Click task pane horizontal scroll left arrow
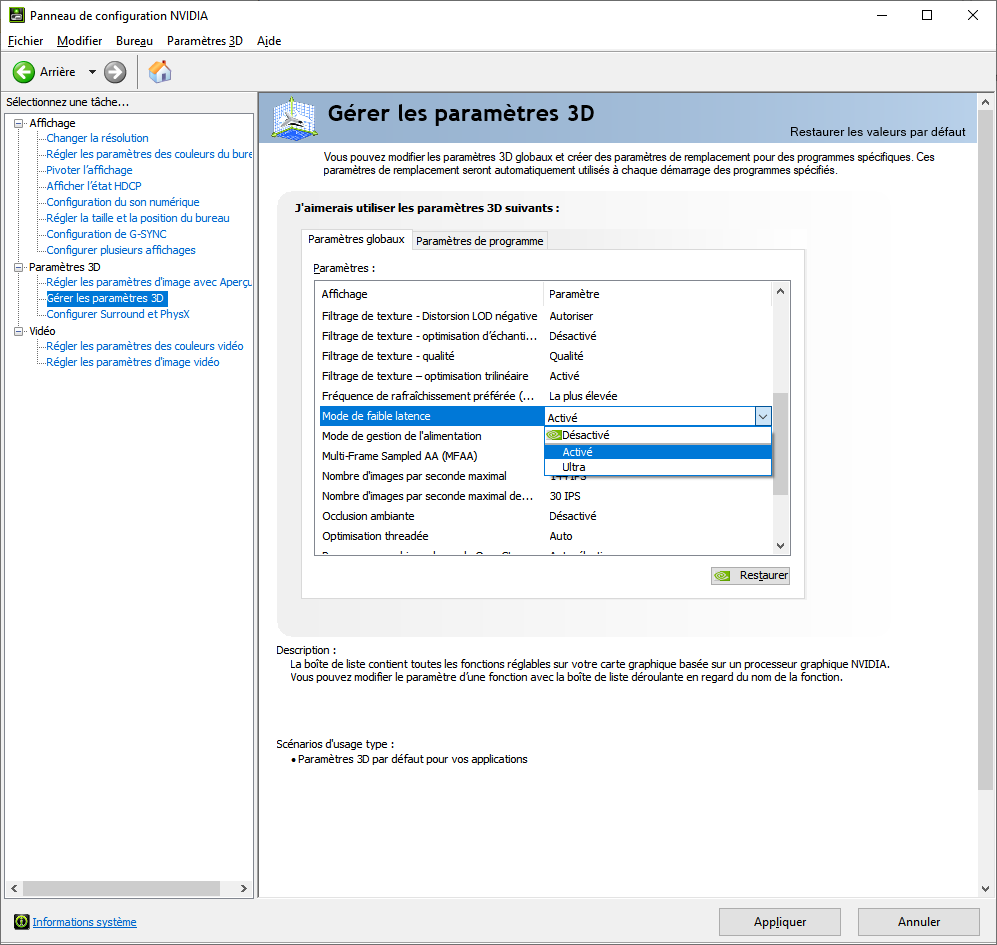The height and width of the screenshot is (945, 997). [14, 888]
